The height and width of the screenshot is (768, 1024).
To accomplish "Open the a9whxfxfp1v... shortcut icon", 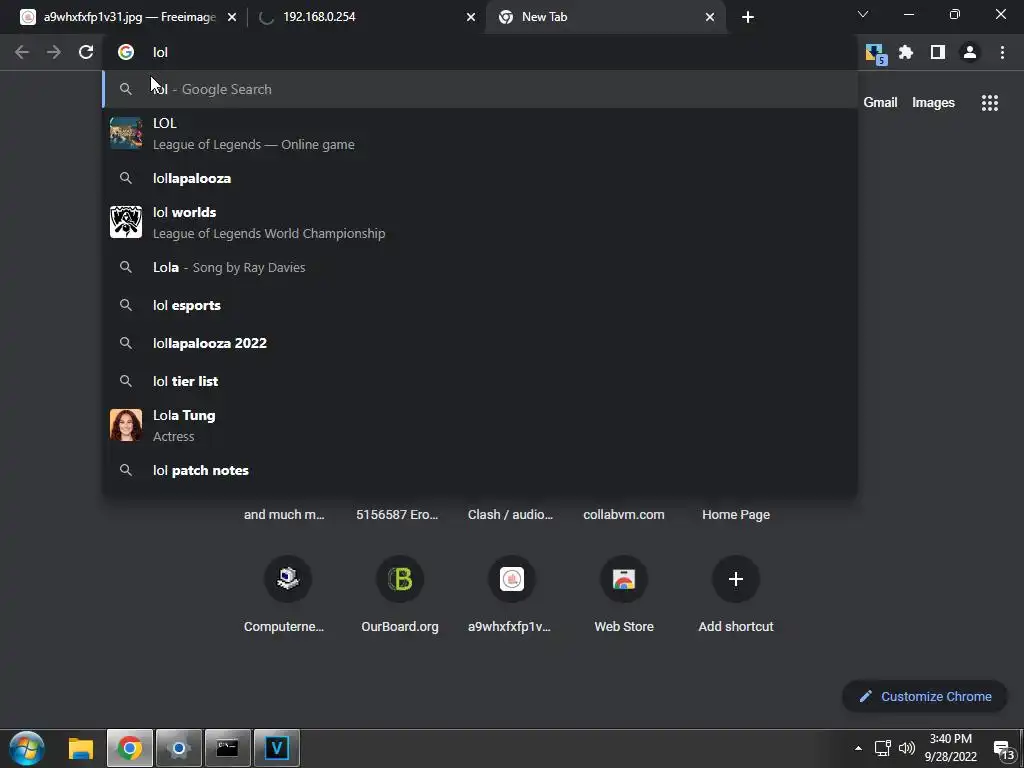I will coord(512,579).
